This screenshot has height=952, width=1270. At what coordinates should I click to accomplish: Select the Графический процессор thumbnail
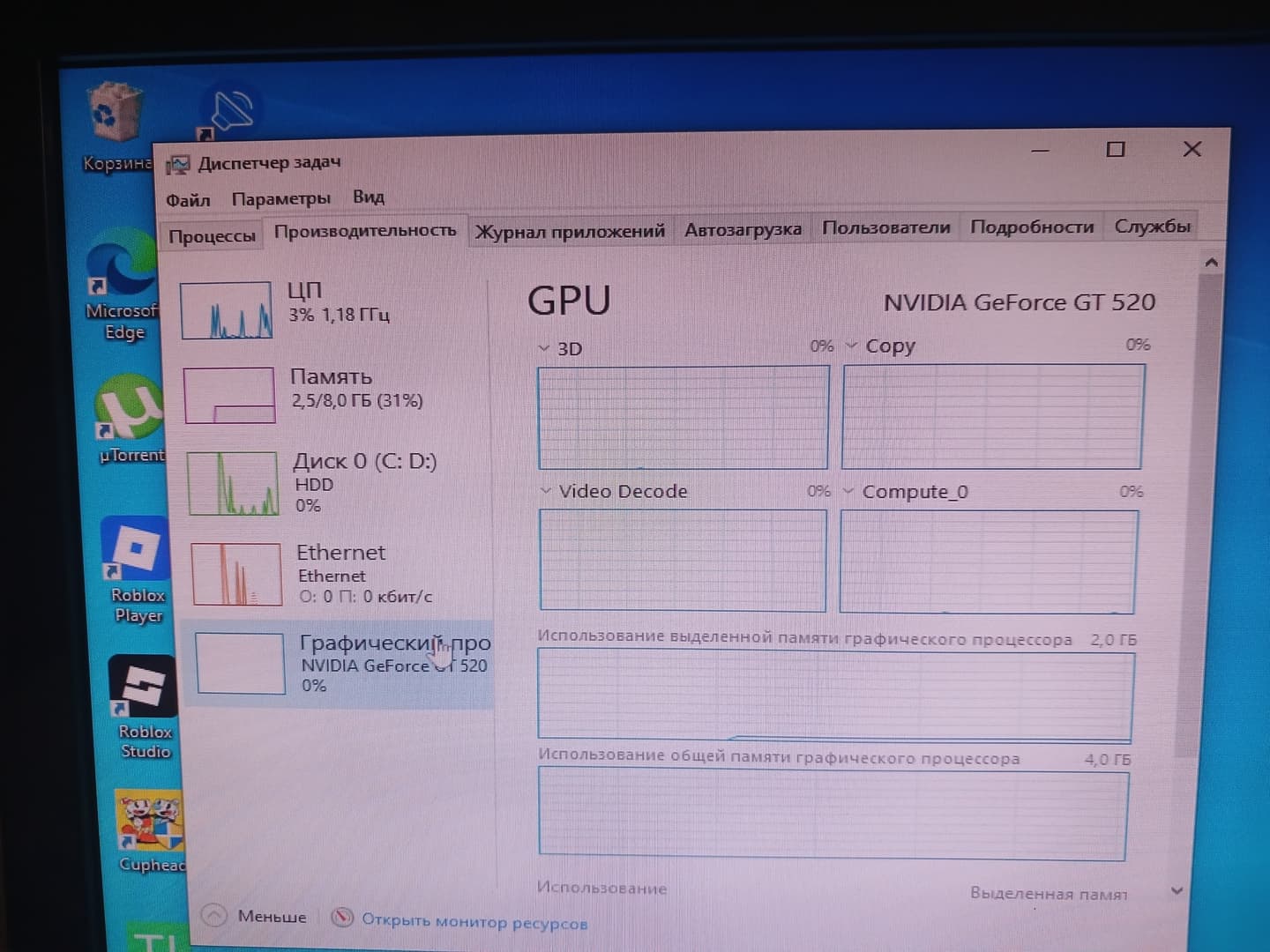tap(241, 664)
